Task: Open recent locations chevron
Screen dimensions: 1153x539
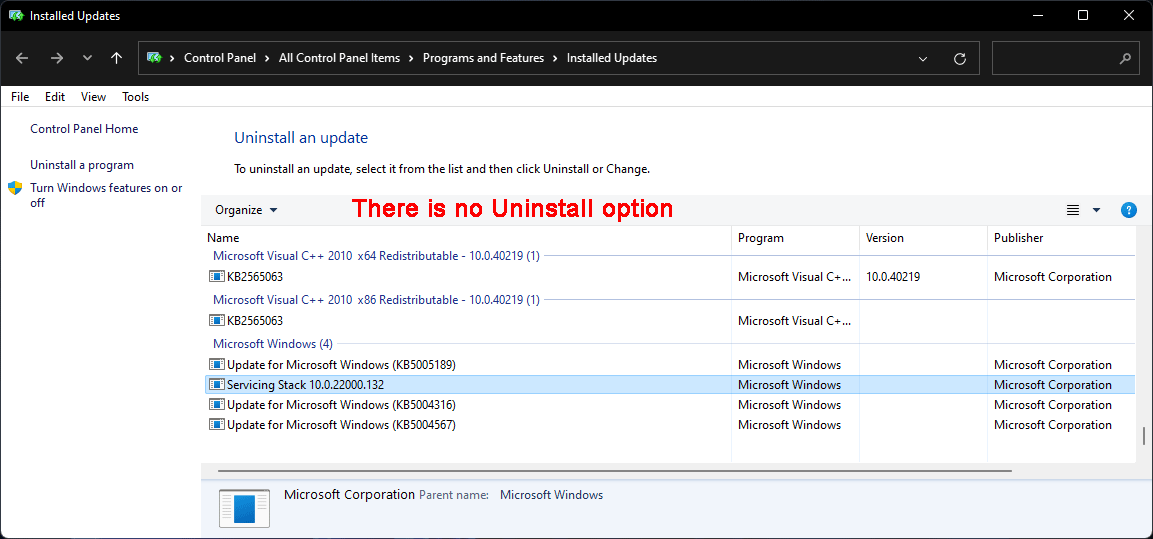Action: tap(88, 58)
